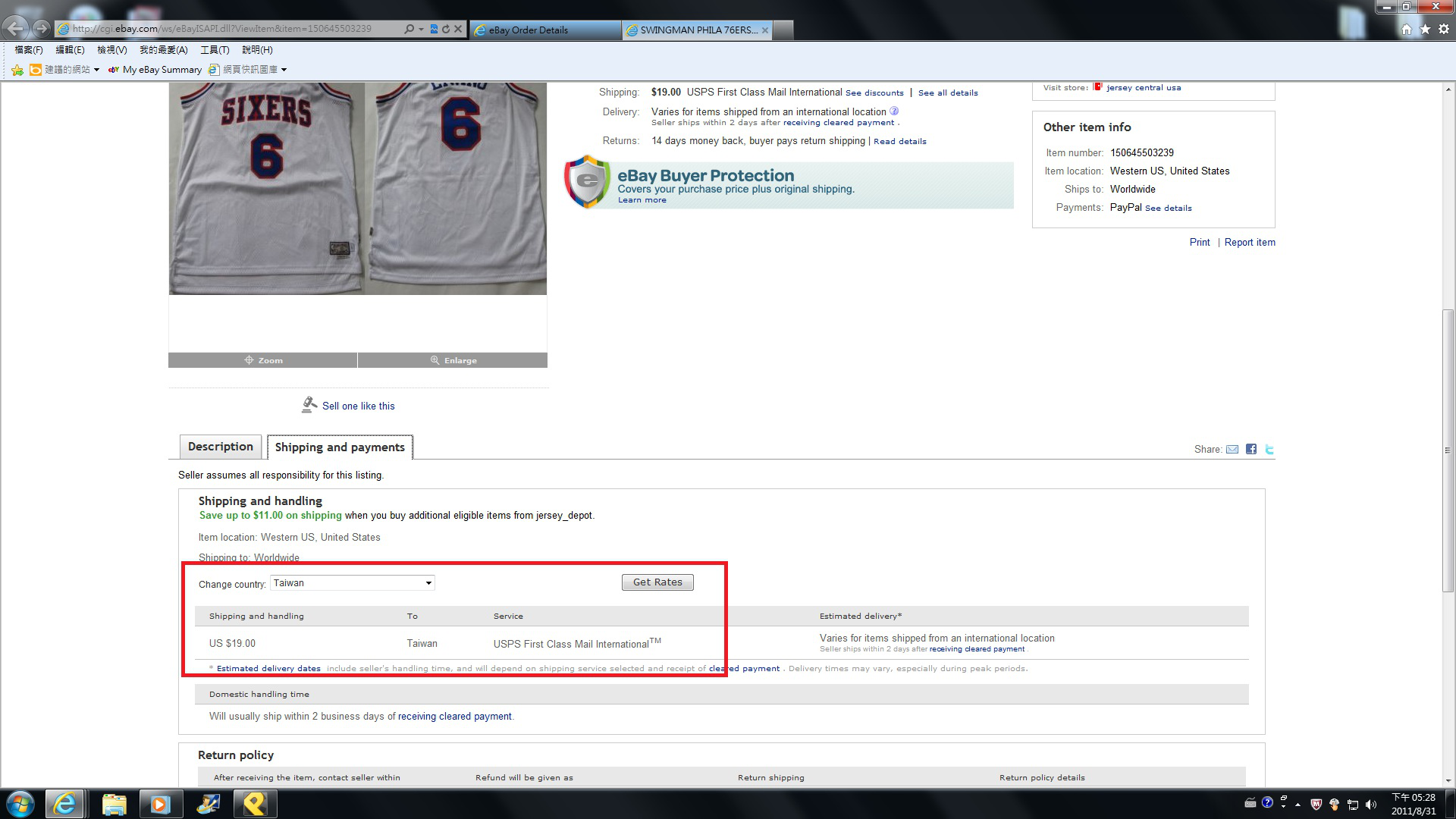The image size is (1456, 819).
Task: Open the 工具(T) menu
Action: [x=215, y=50]
